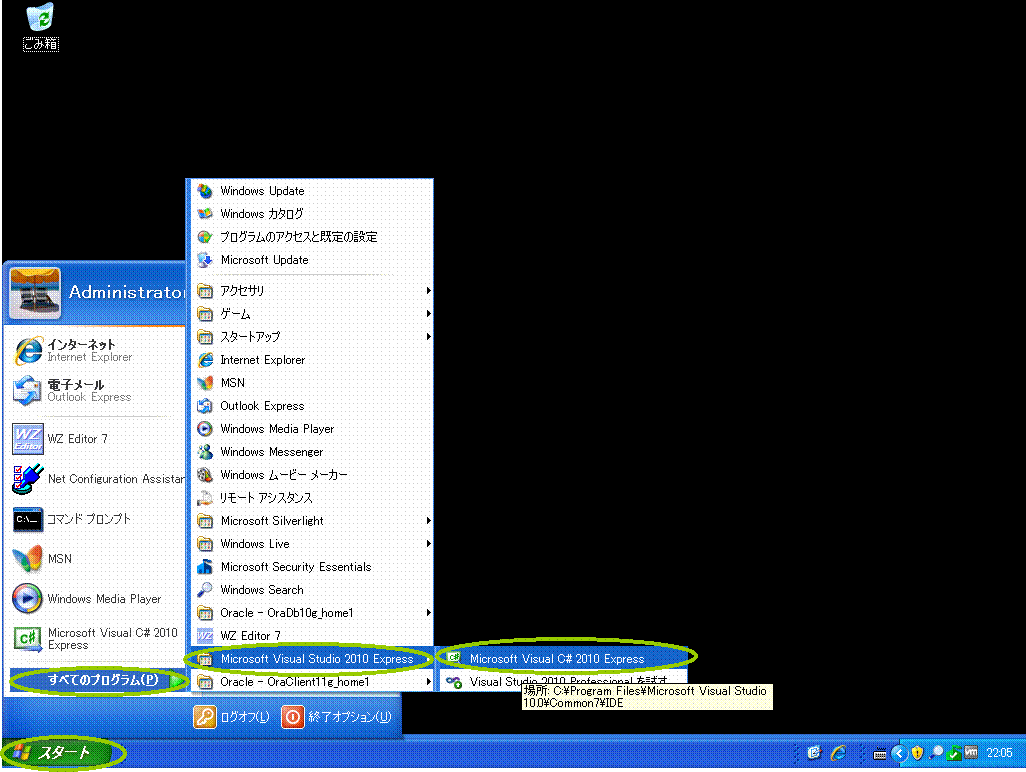Click the Windows Update globe icon
The image size is (1026, 772).
click(x=205, y=190)
